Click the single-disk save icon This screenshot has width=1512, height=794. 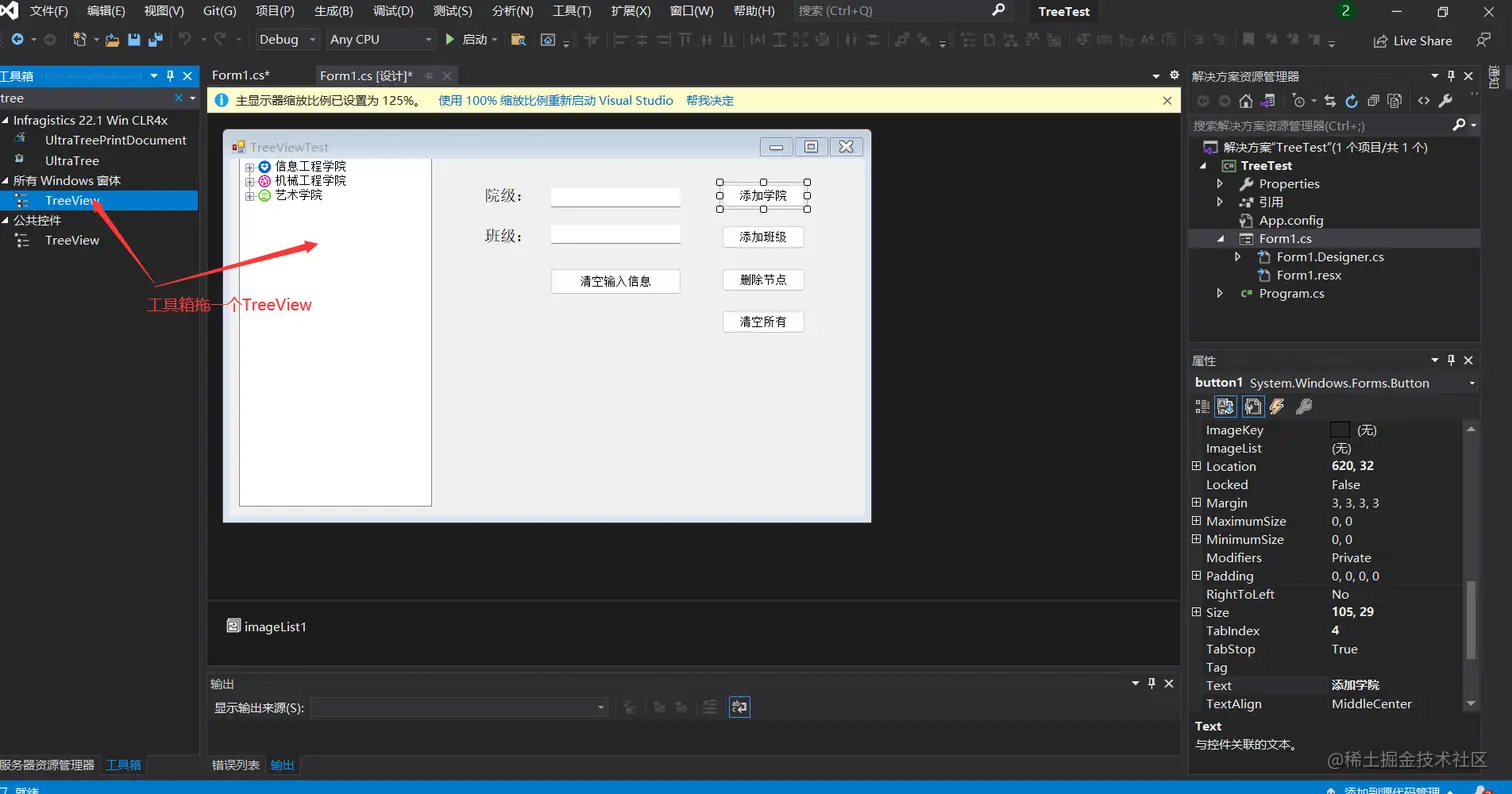point(134,40)
